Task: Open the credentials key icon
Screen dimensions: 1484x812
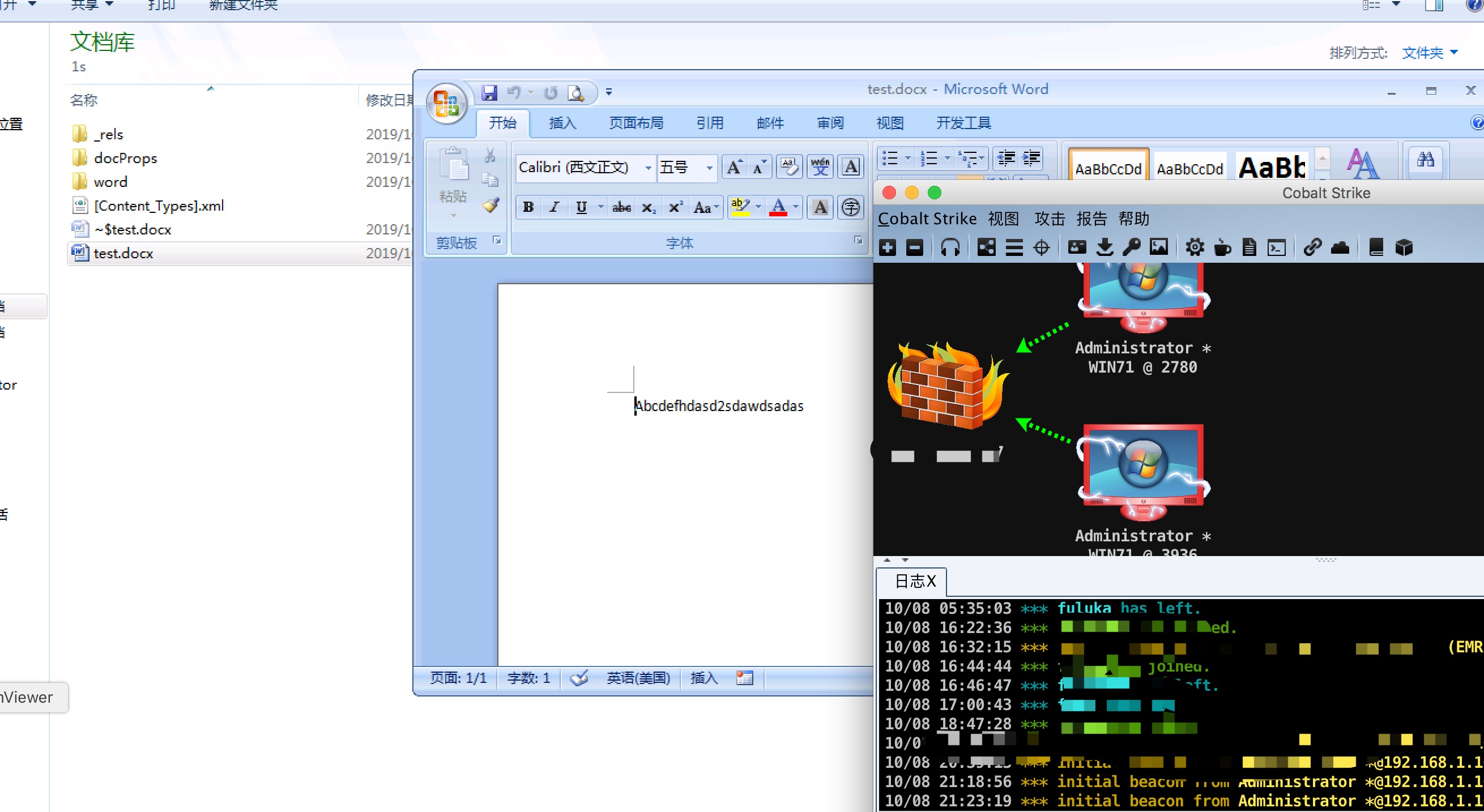Action: point(1132,247)
